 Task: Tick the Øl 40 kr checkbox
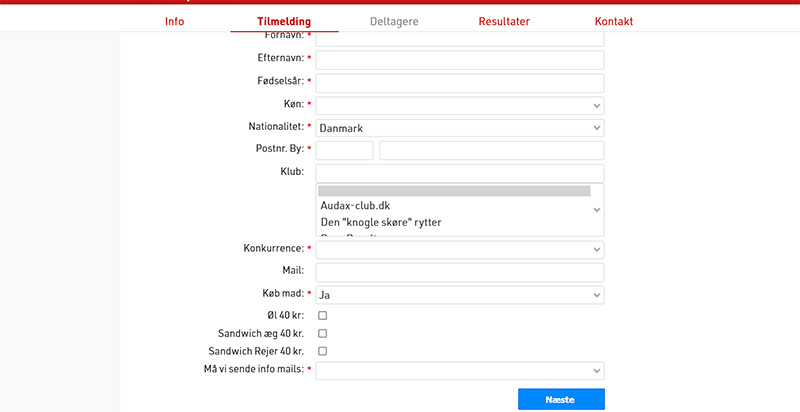(322, 315)
